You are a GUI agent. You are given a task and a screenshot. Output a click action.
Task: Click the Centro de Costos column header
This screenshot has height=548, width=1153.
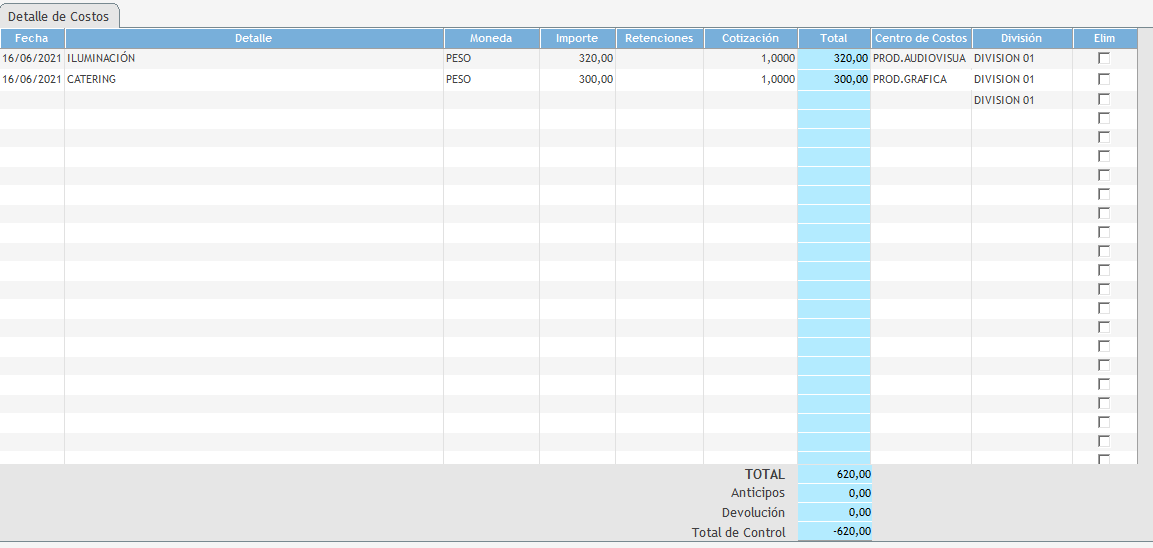921,38
